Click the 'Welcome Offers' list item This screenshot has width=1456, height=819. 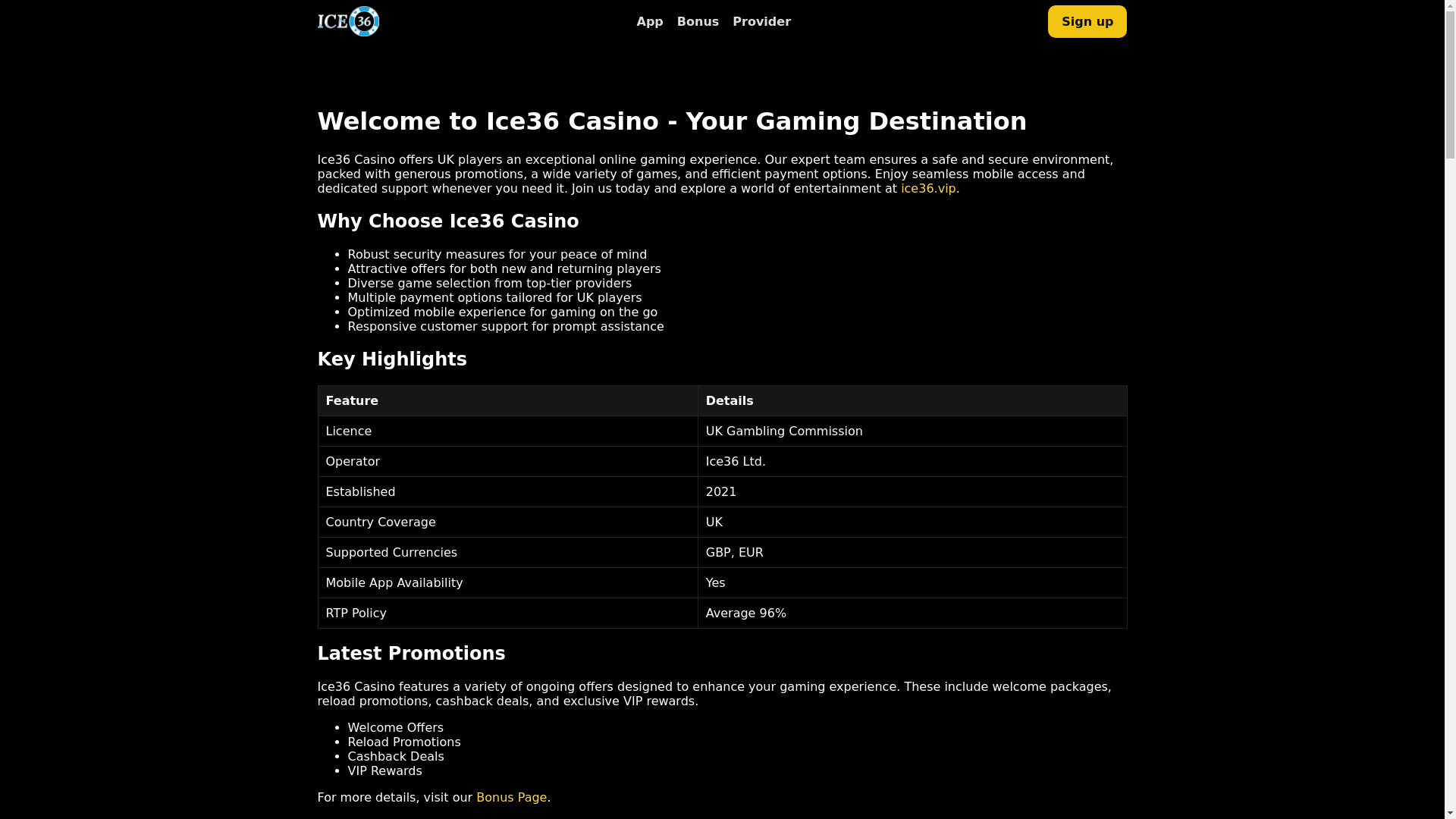click(395, 728)
